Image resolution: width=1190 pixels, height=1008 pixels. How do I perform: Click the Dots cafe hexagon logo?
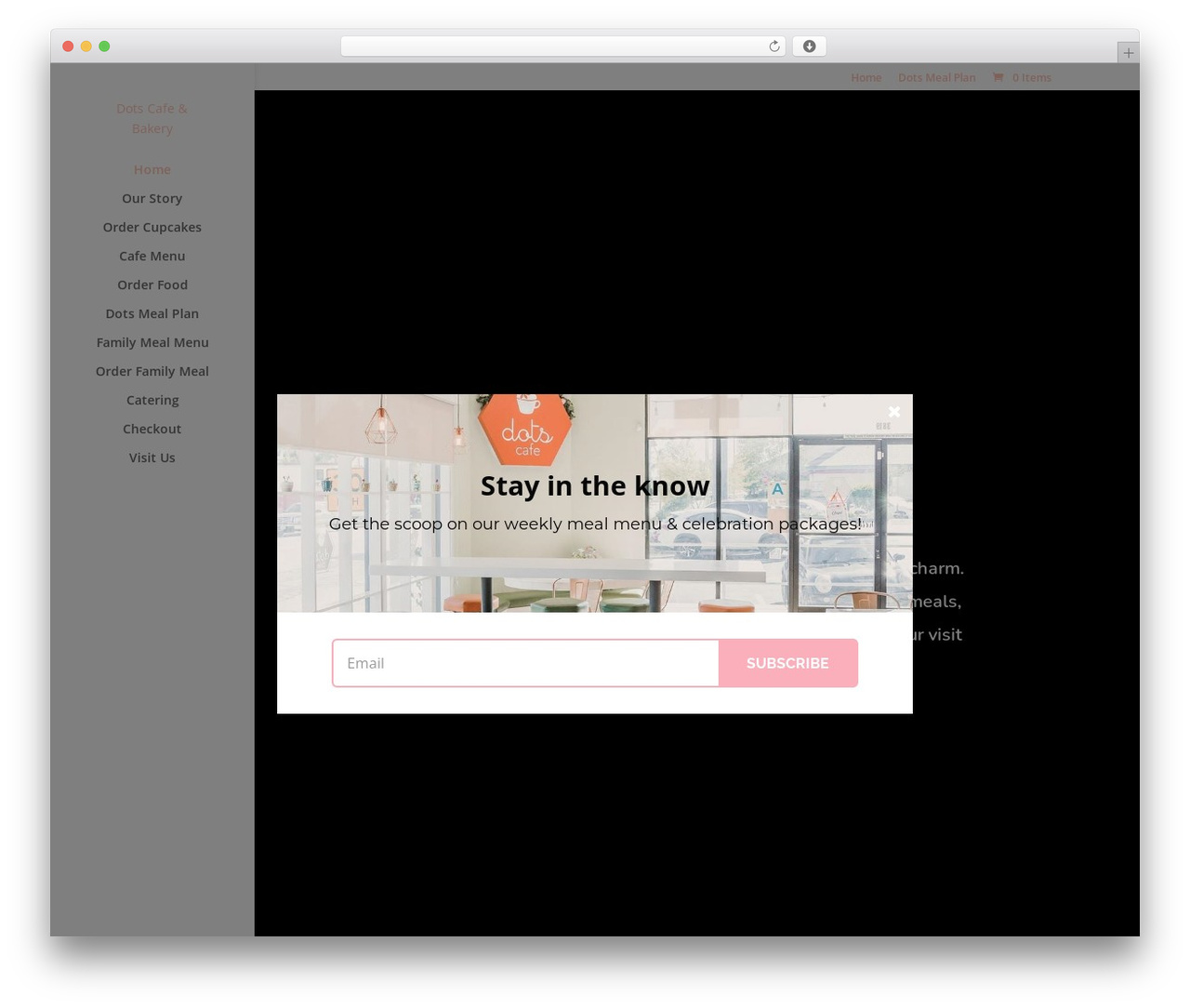coord(526,430)
